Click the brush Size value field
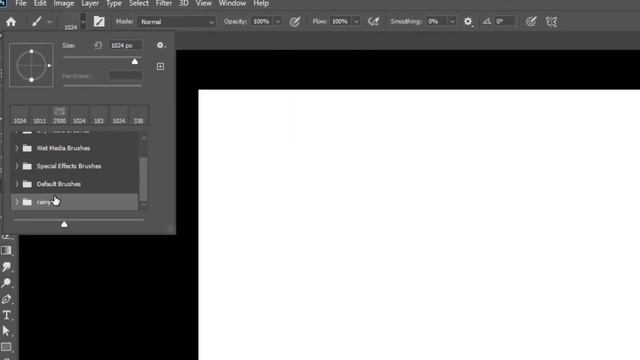The width and height of the screenshot is (640, 360). click(125, 45)
